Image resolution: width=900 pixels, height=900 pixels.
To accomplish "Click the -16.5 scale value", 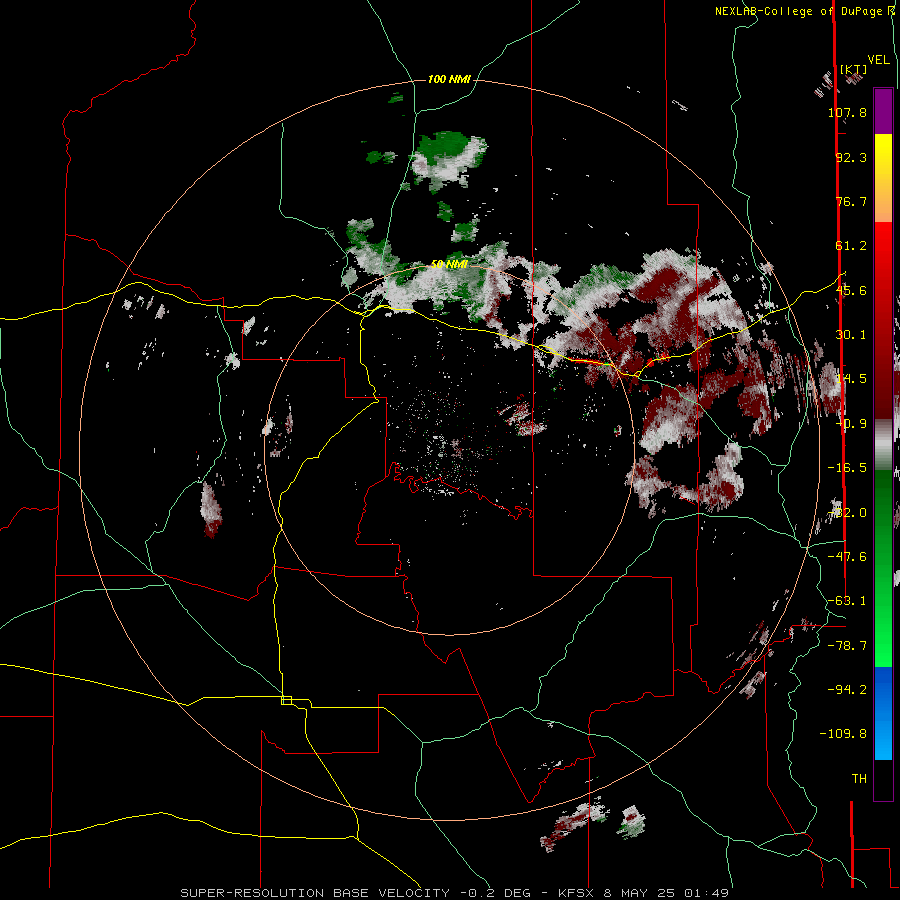I will (x=847, y=468).
